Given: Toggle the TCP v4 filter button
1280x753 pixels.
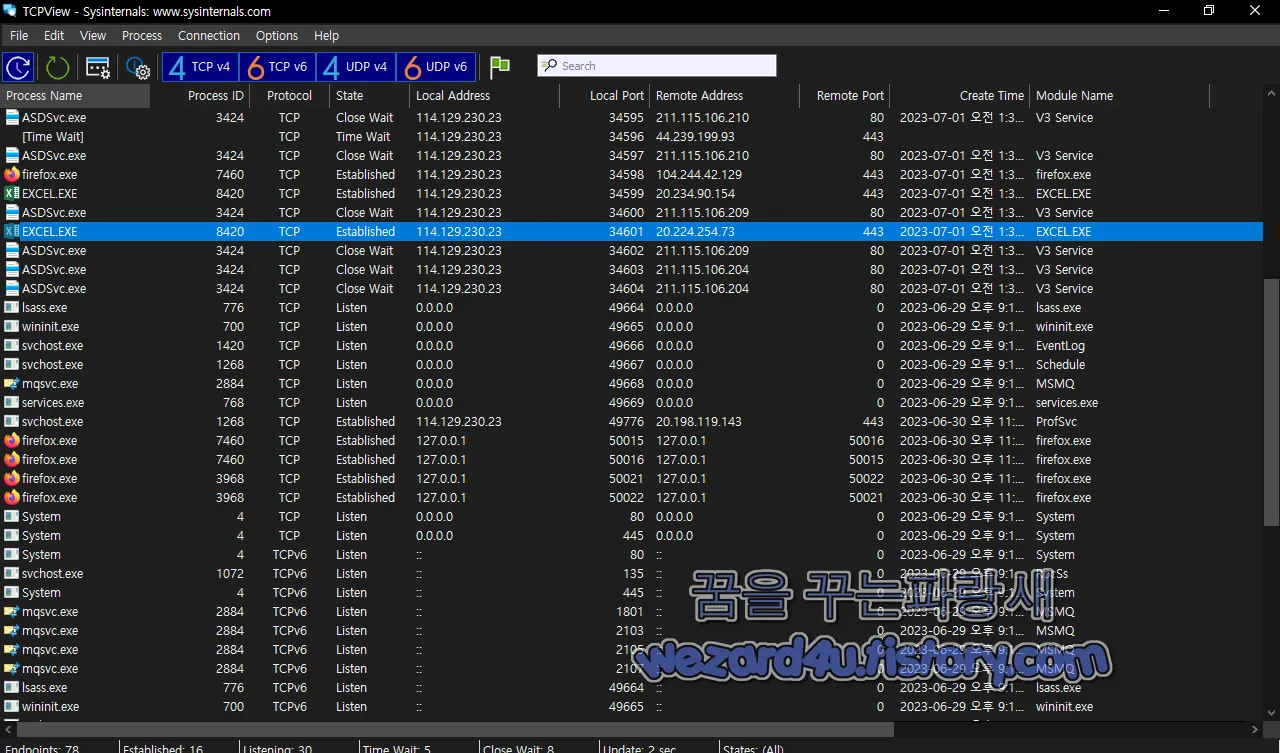Looking at the screenshot, I should coord(200,67).
